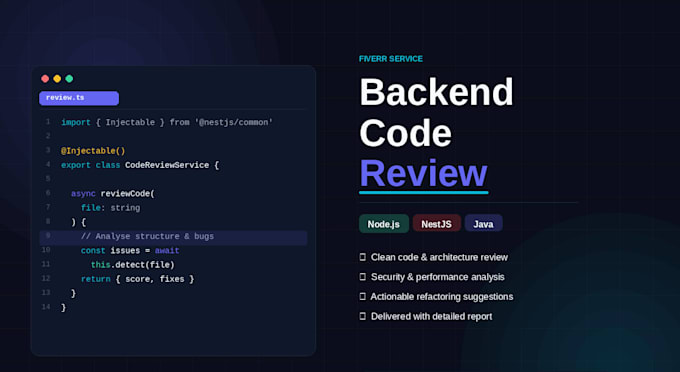Click the Backend heading word
Screen dimensions: 680x372
[x=436, y=92]
